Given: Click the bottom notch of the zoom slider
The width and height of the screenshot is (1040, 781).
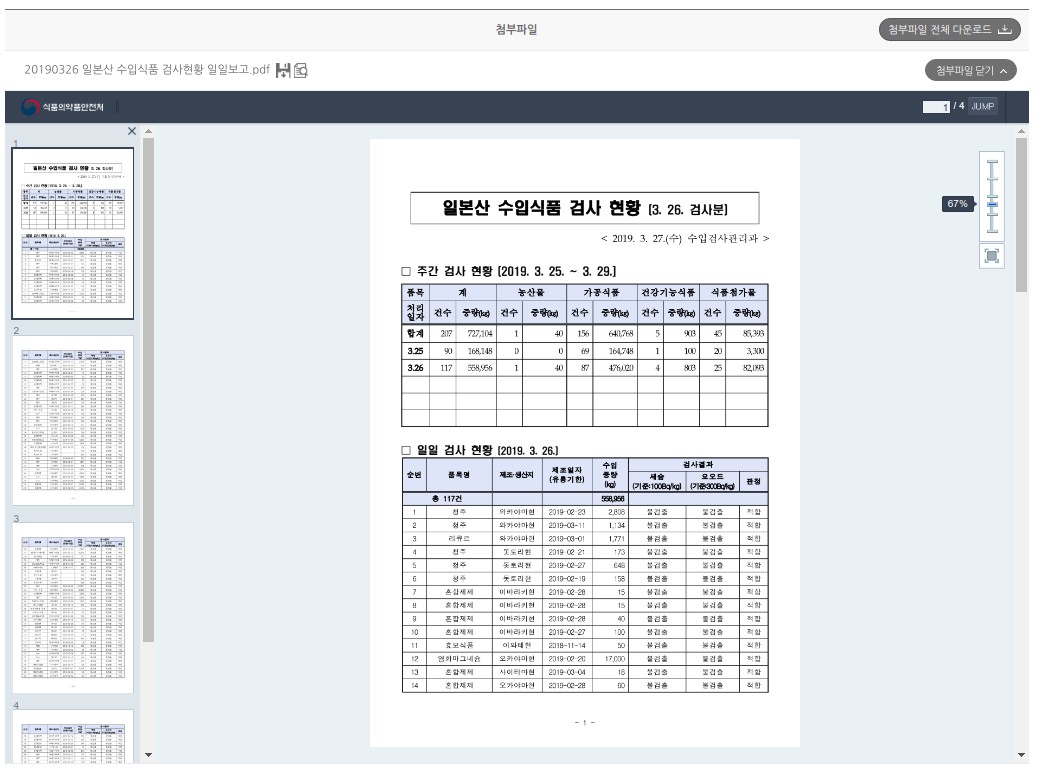Looking at the screenshot, I should [992, 231].
